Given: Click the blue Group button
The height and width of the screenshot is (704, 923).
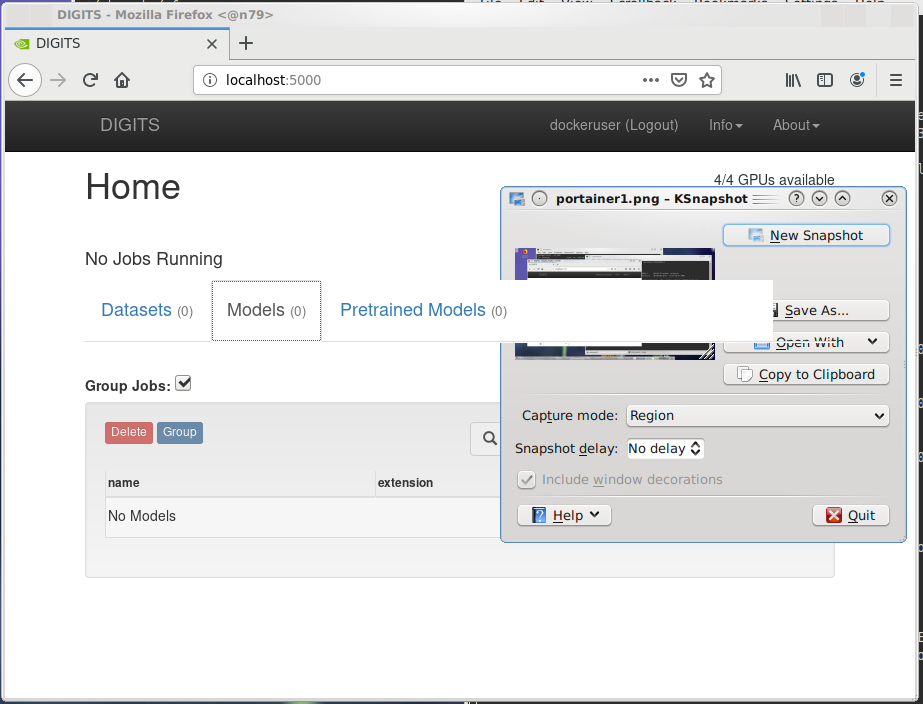Looking at the screenshot, I should coord(180,433).
